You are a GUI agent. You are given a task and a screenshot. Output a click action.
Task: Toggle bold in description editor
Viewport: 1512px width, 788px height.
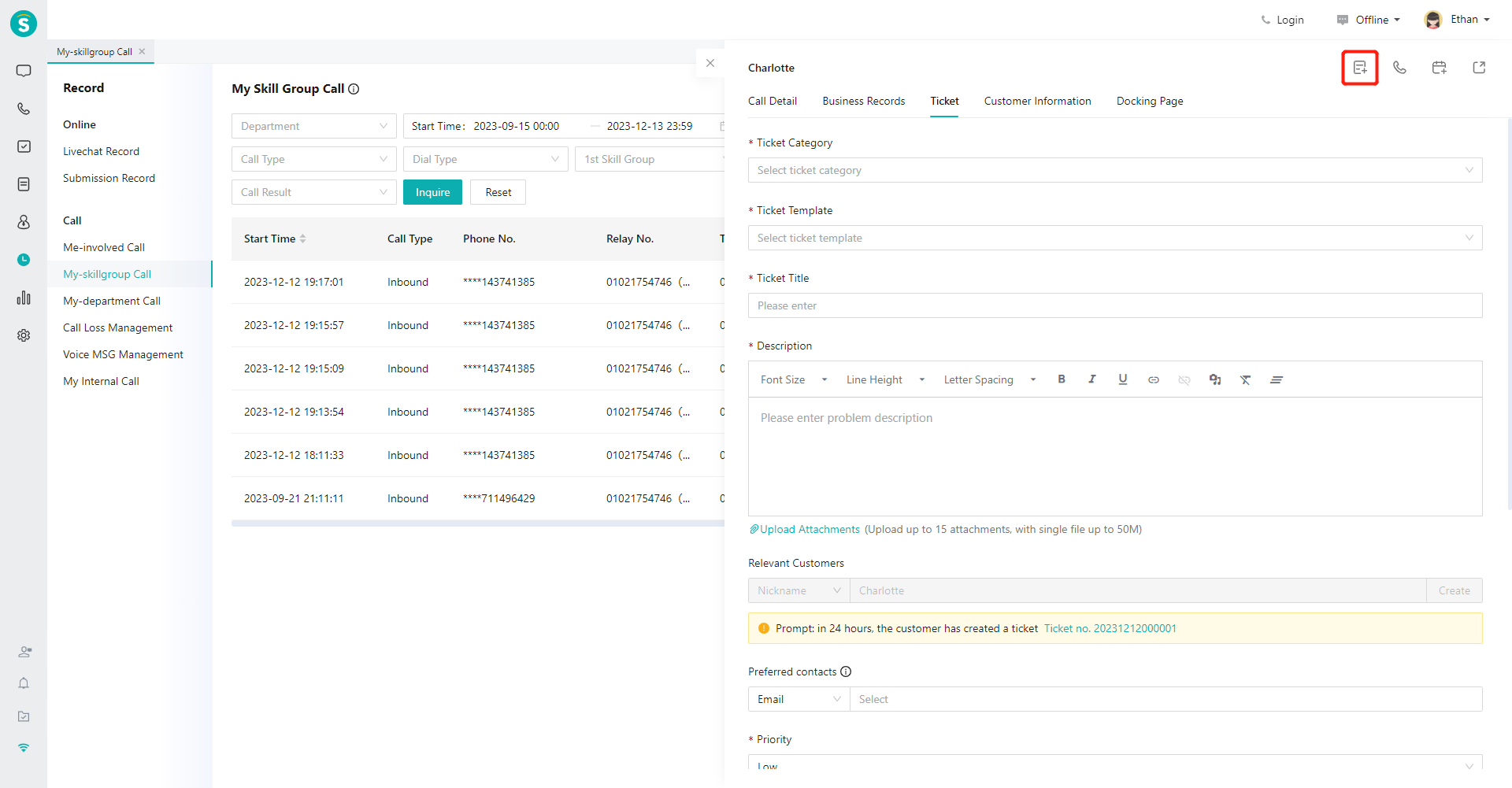pyautogui.click(x=1062, y=379)
